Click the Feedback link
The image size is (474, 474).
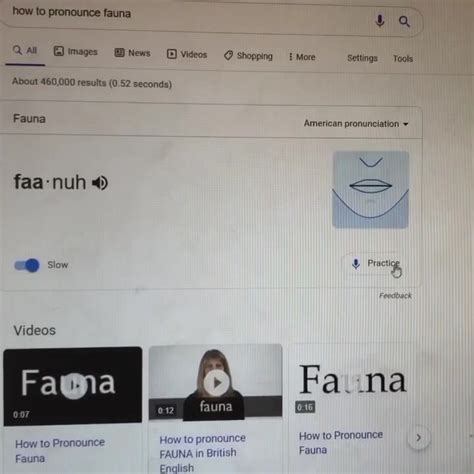tap(395, 295)
